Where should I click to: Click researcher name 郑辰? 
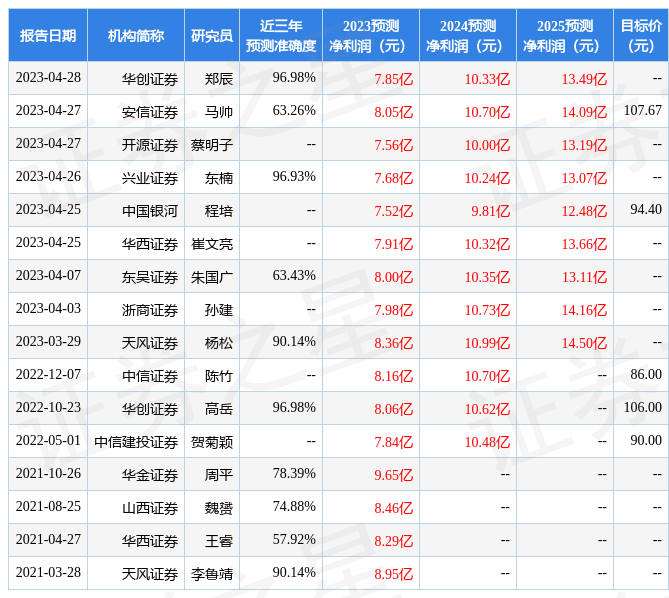pyautogui.click(x=218, y=79)
